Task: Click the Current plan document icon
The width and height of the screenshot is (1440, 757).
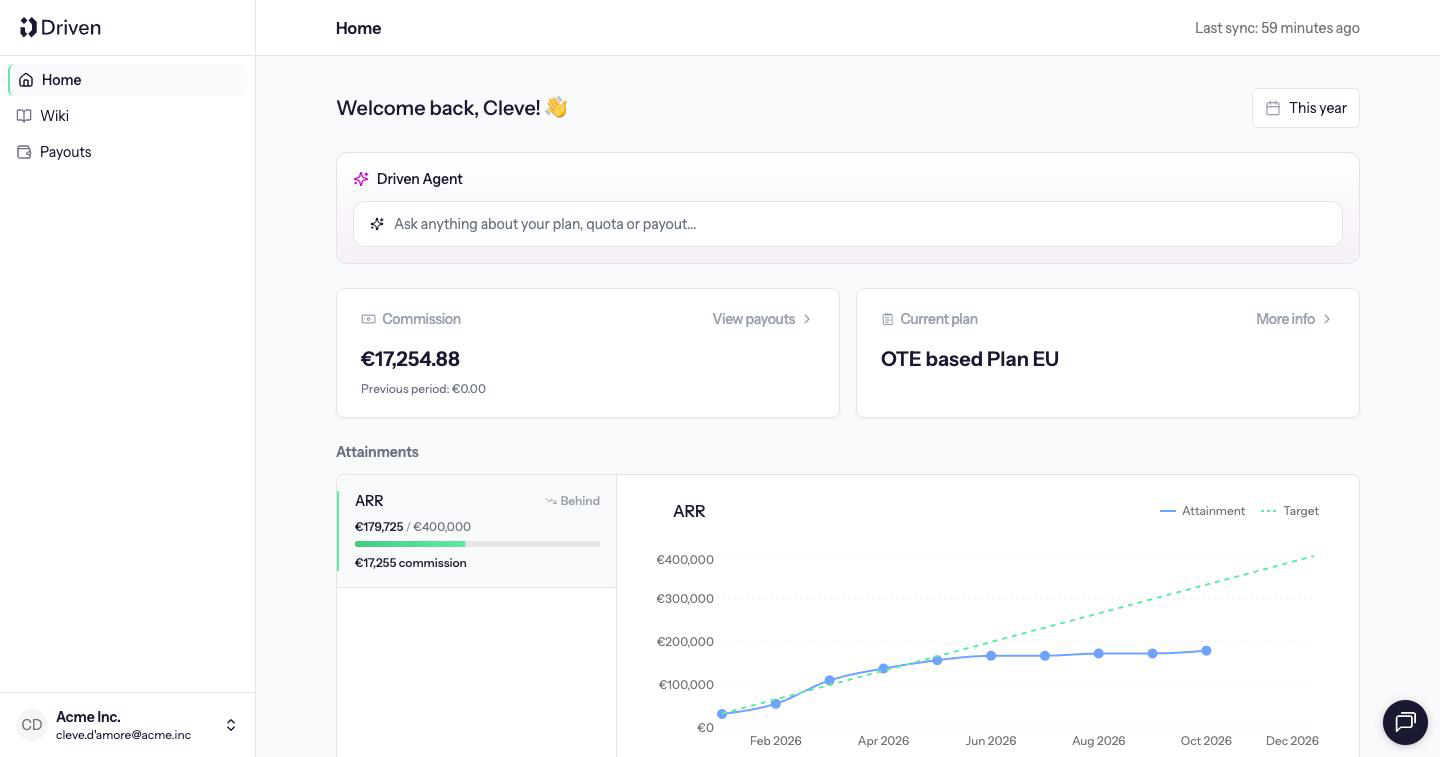Action: coord(887,319)
